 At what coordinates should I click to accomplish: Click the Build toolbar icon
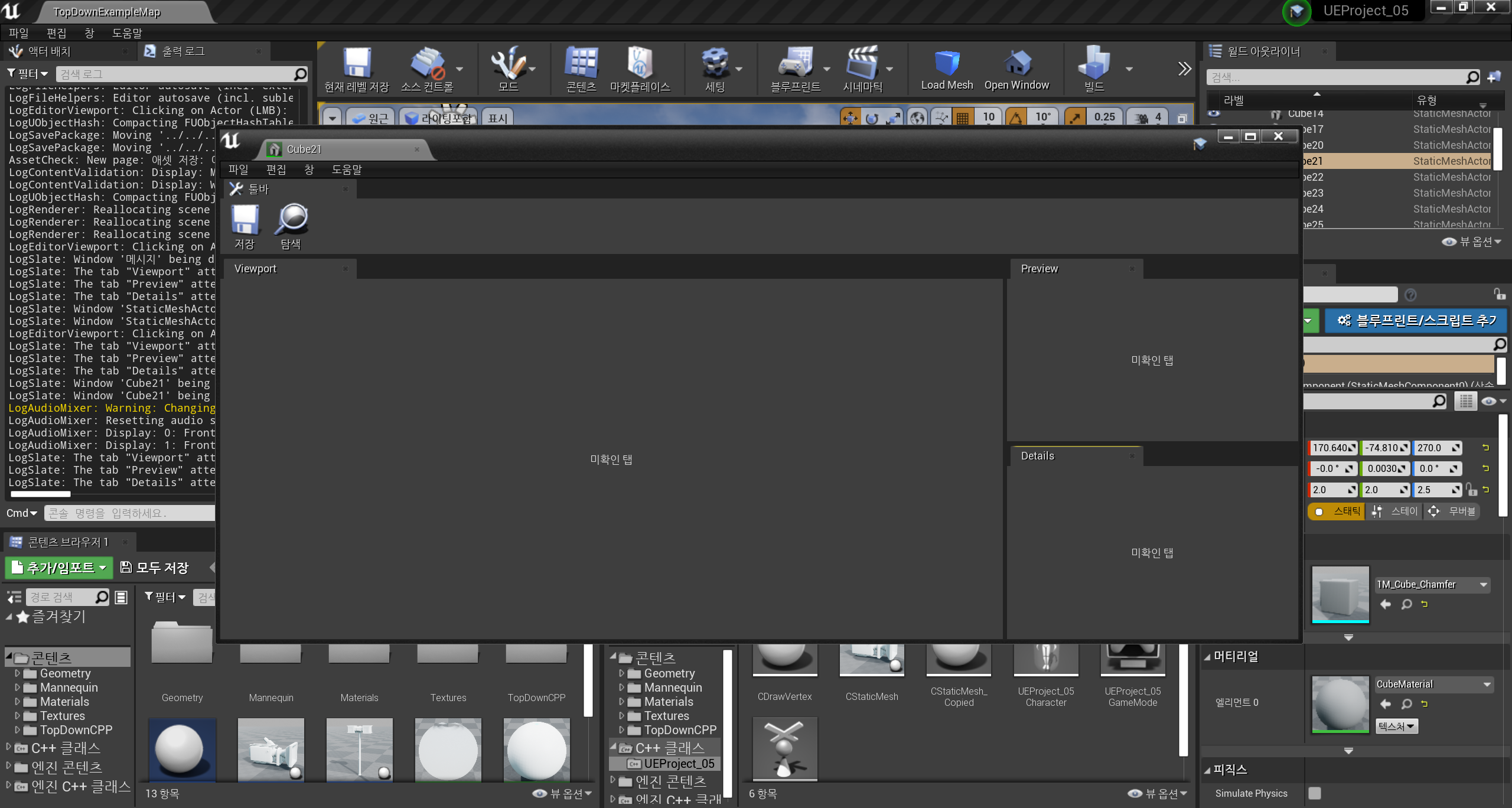pyautogui.click(x=1093, y=63)
